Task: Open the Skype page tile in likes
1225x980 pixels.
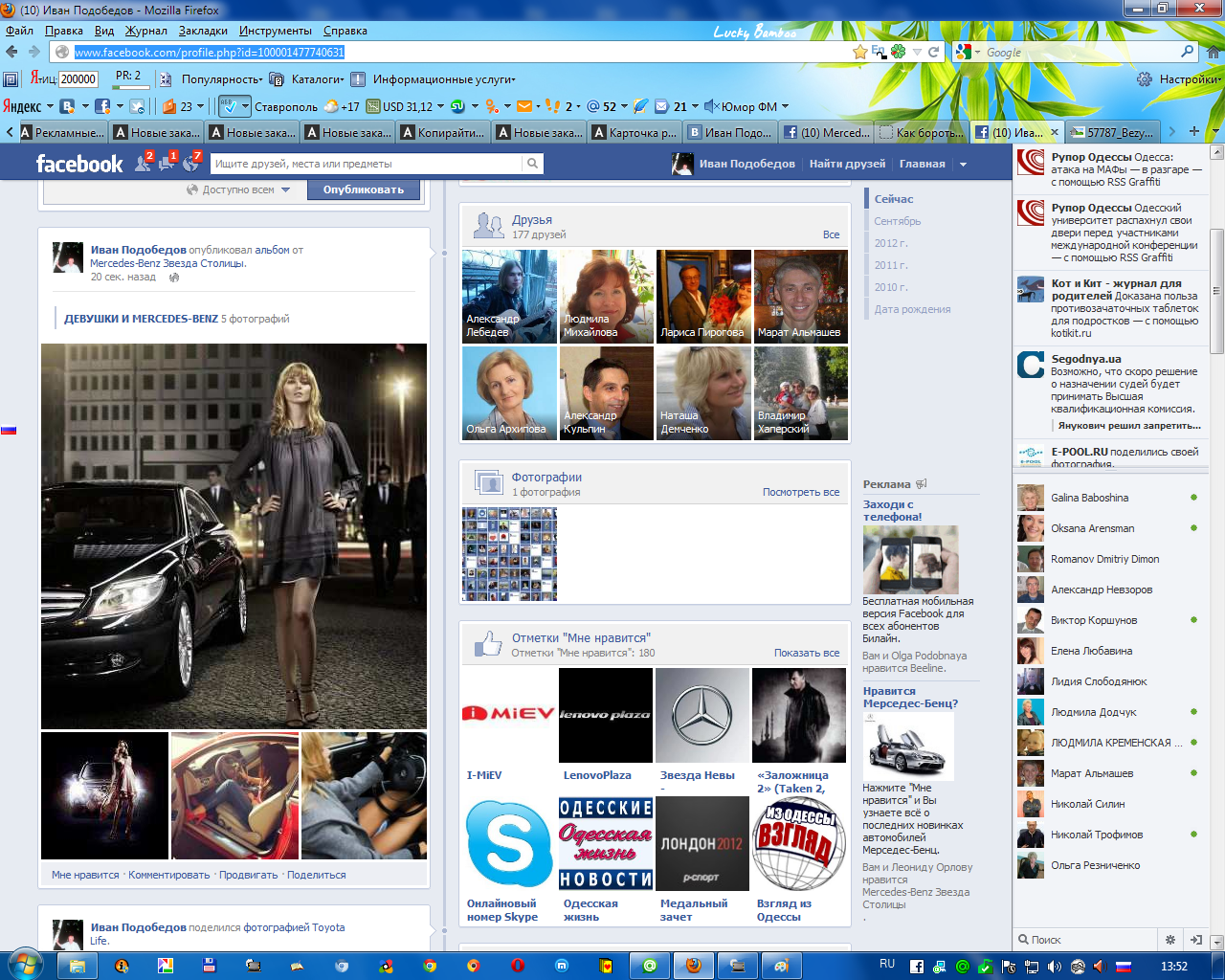Action: coord(509,843)
